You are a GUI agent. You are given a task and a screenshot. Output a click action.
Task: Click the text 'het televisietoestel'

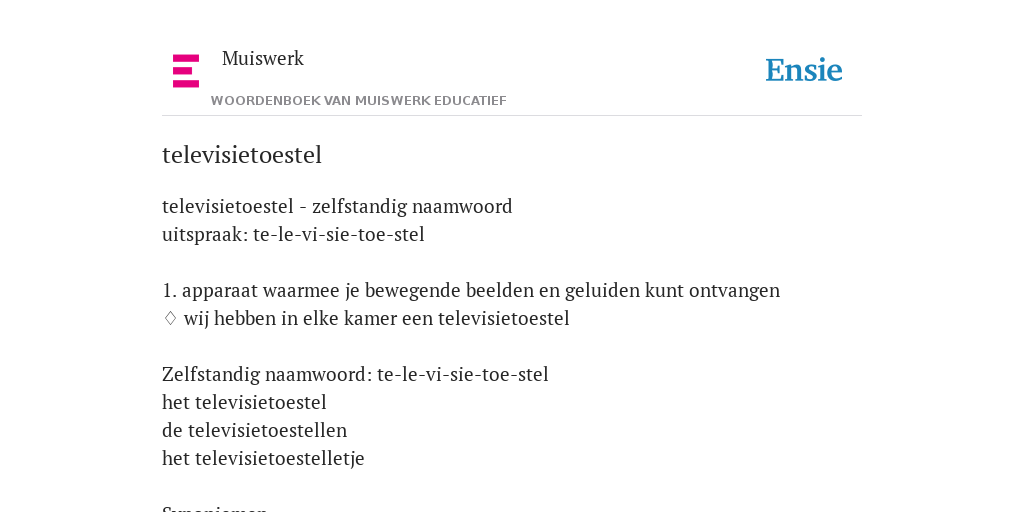[244, 402]
